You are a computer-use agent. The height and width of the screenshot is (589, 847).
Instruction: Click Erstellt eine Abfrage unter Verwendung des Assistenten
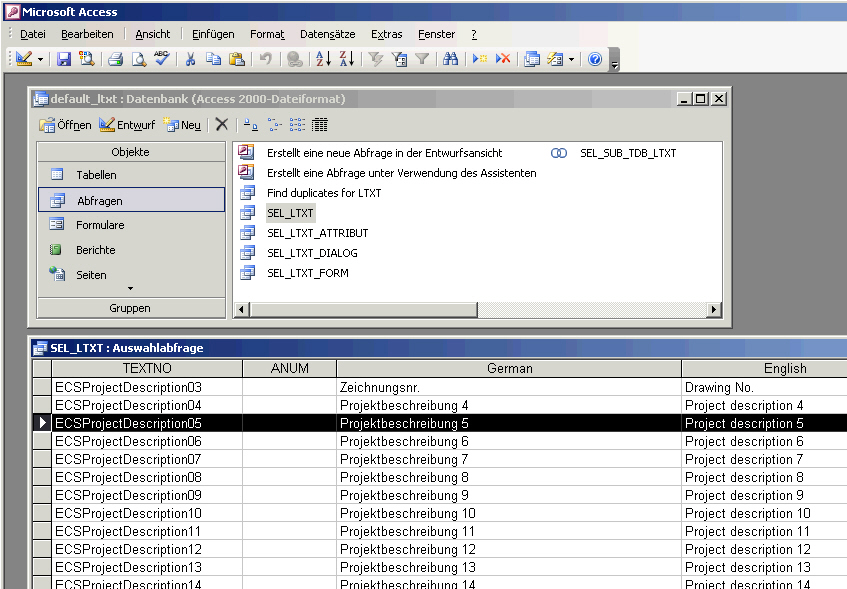point(402,173)
